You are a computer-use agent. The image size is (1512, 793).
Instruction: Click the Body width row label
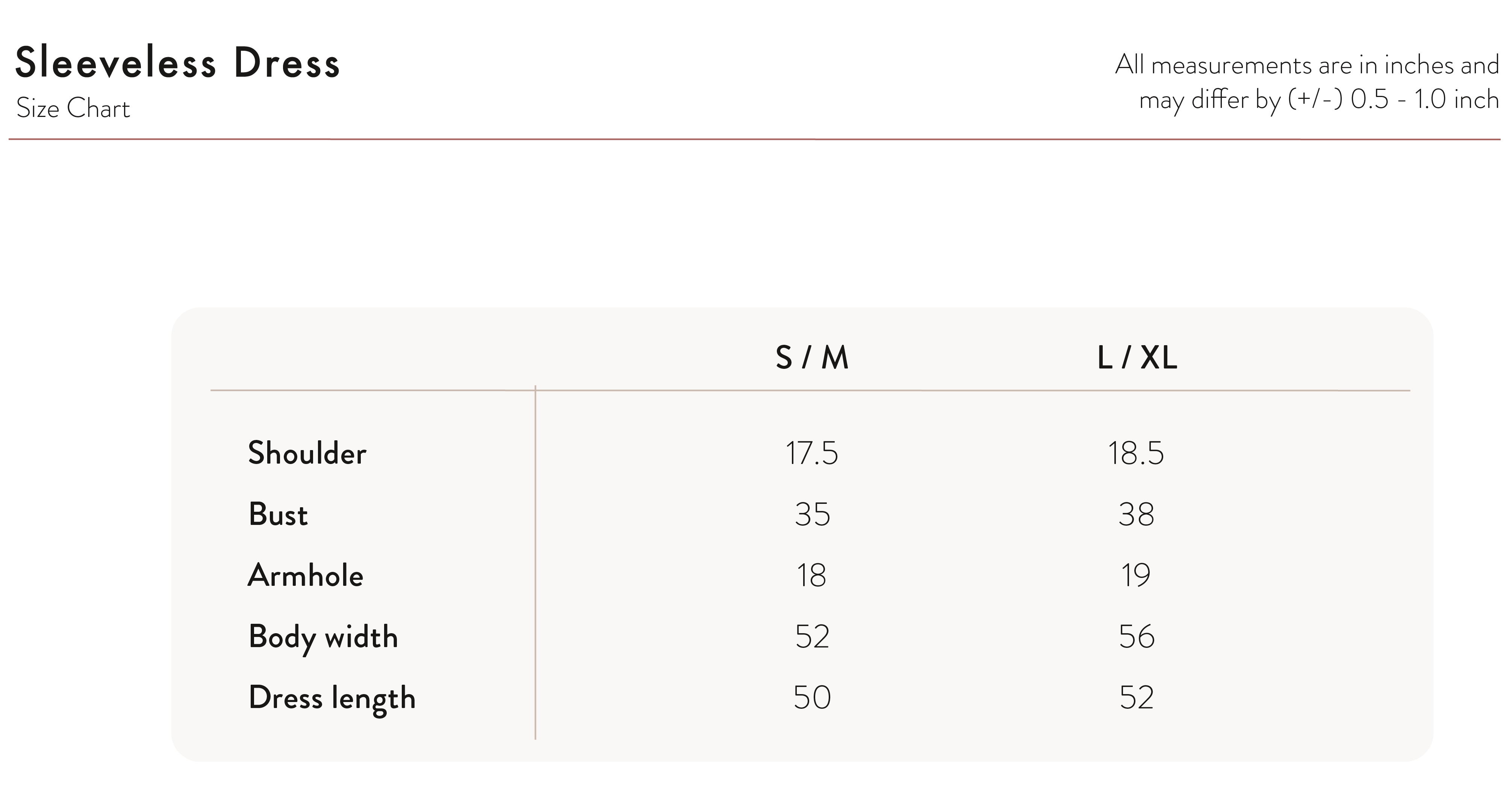[323, 637]
